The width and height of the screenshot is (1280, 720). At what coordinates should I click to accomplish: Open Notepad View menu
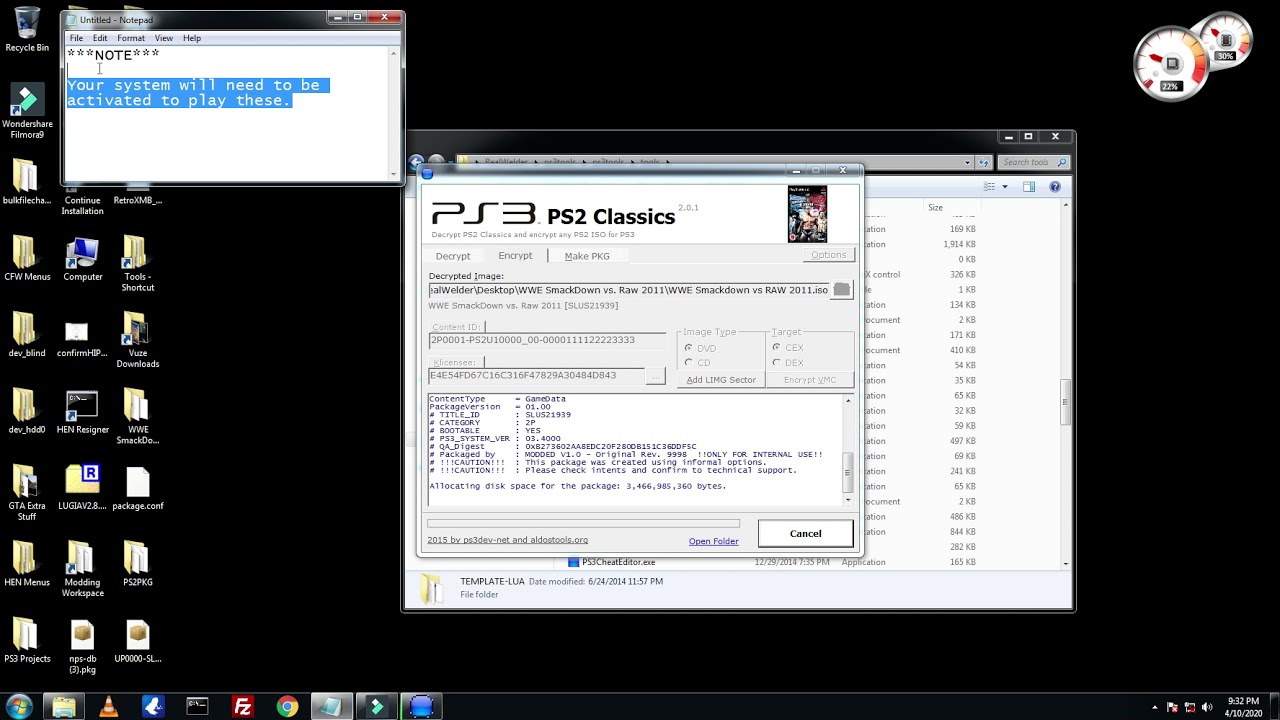pyautogui.click(x=164, y=38)
